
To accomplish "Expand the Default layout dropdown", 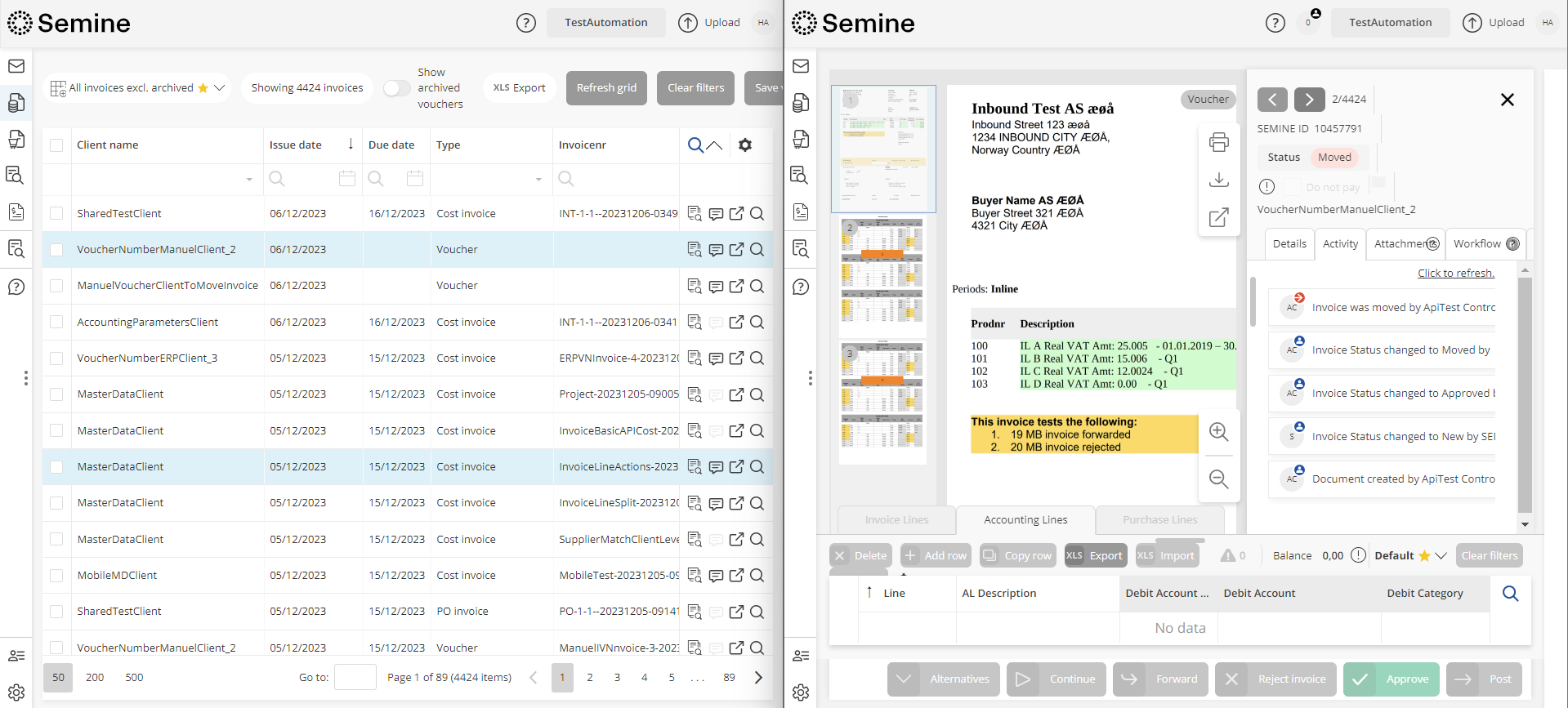I will (x=1441, y=555).
